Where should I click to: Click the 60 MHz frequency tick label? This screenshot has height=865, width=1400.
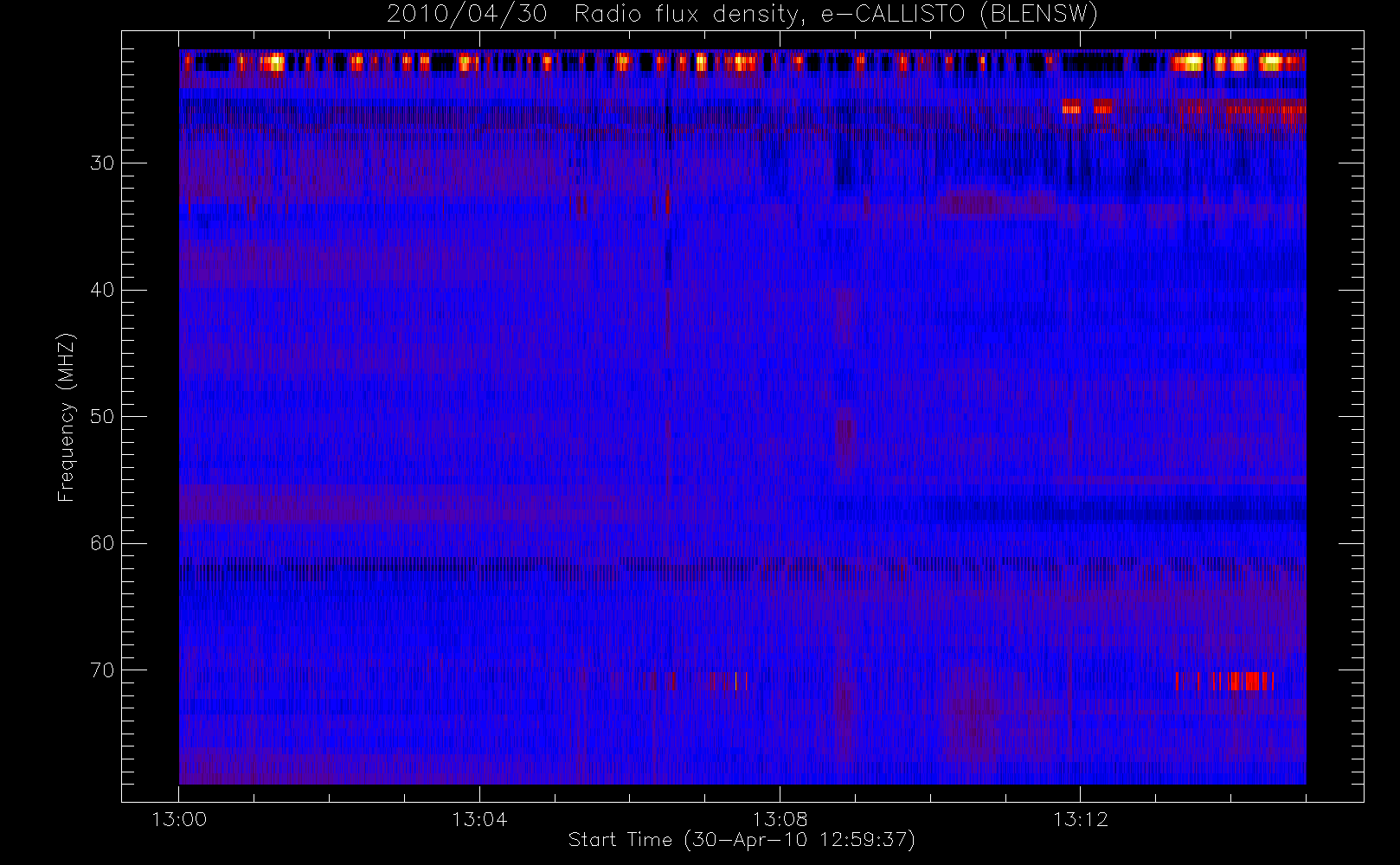(102, 543)
